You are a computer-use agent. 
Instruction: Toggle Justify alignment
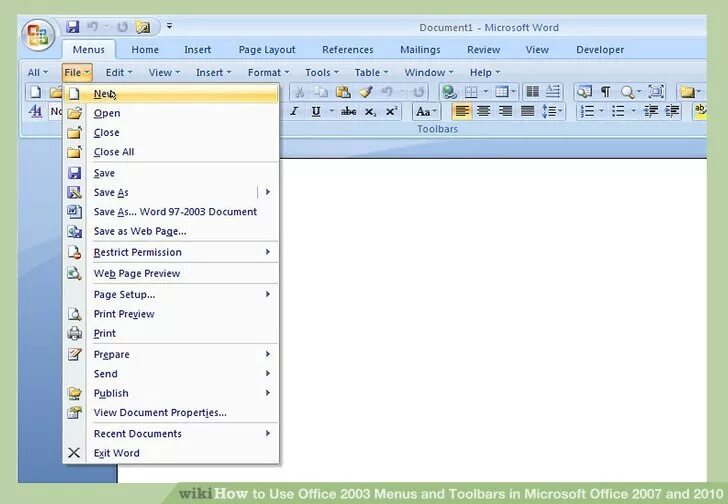[527, 111]
